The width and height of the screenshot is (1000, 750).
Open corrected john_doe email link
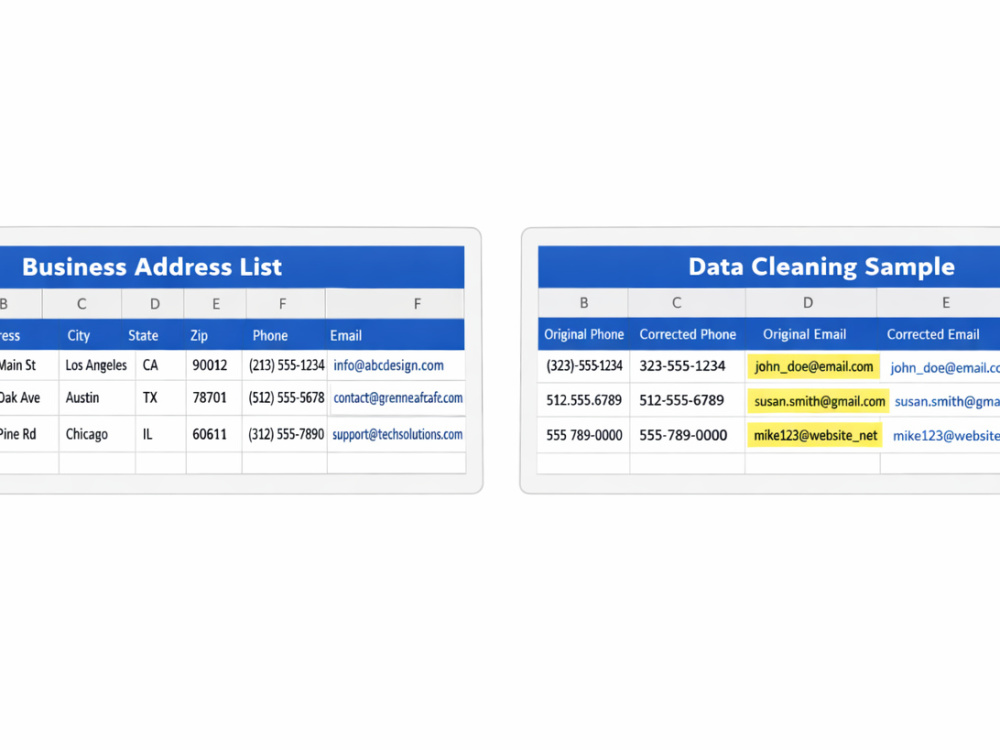(x=945, y=368)
